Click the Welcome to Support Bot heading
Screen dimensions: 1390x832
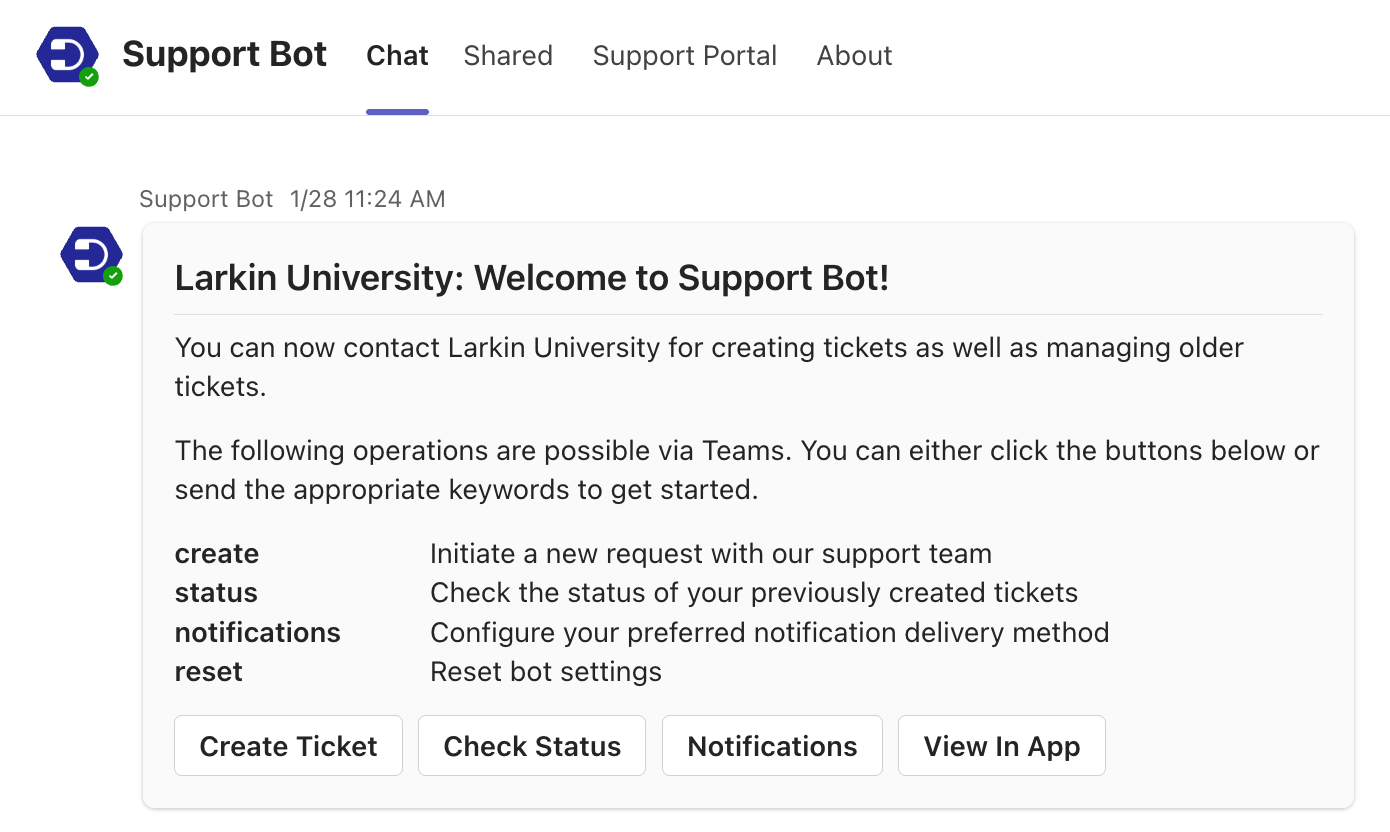(x=532, y=278)
